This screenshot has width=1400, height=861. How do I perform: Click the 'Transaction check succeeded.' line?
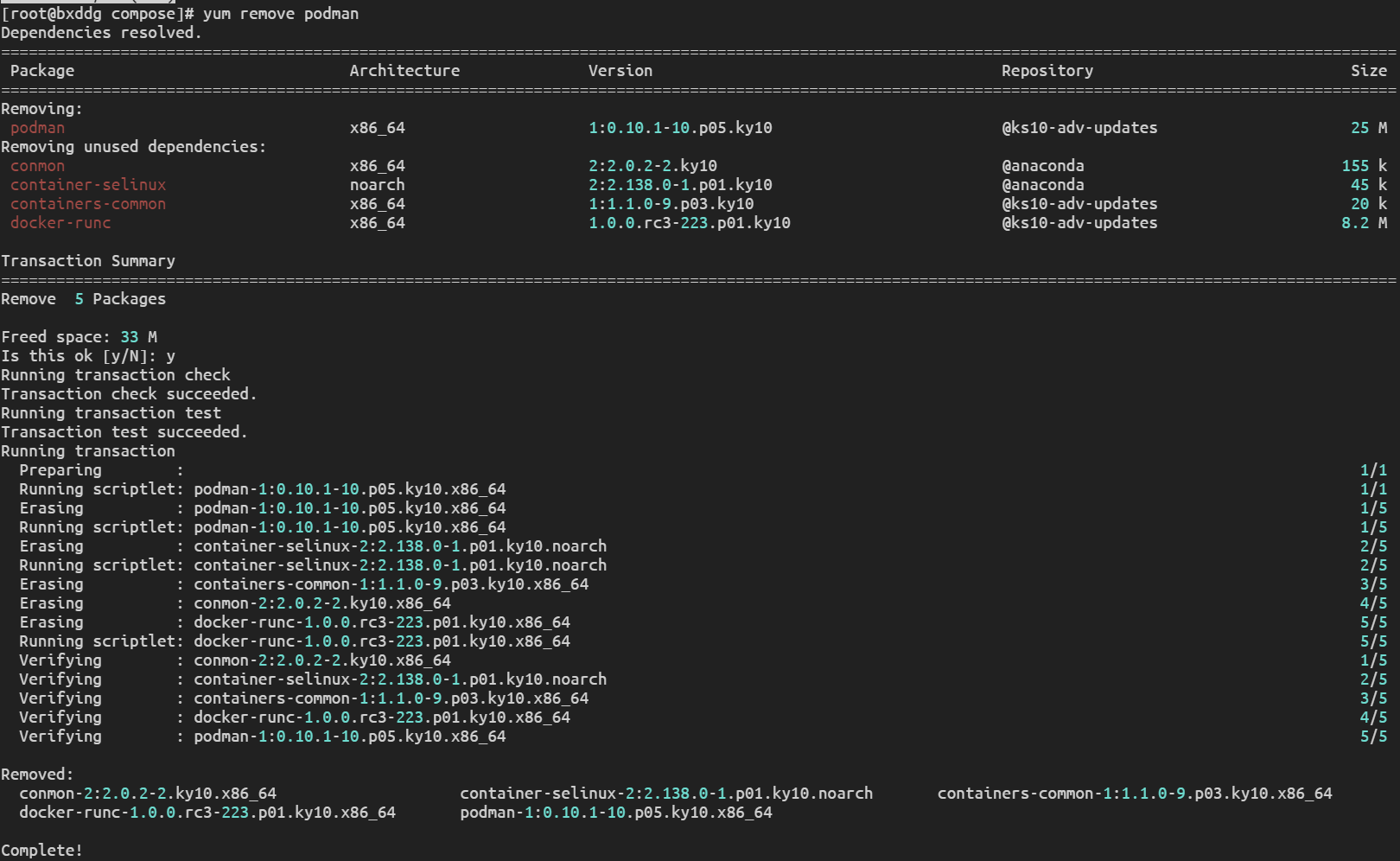(129, 394)
